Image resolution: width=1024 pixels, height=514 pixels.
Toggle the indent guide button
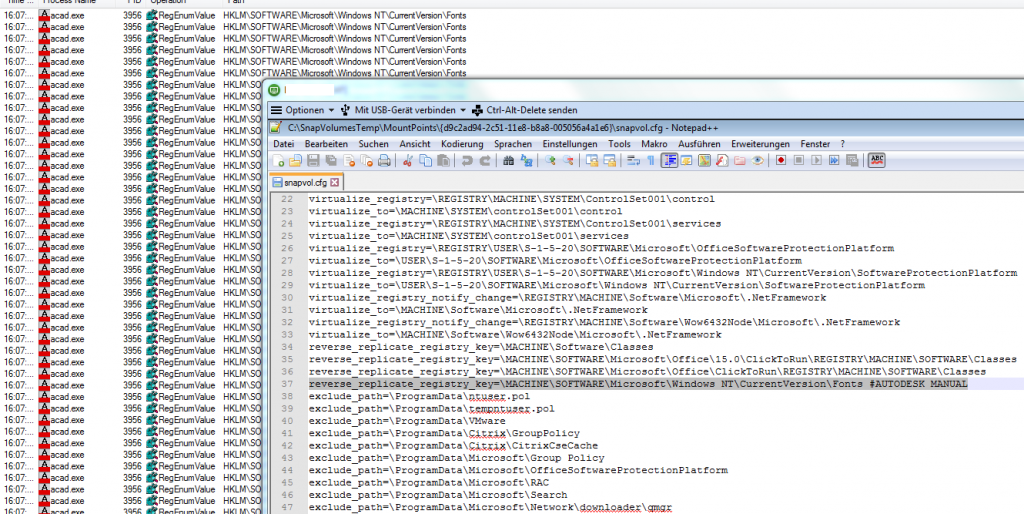669,161
